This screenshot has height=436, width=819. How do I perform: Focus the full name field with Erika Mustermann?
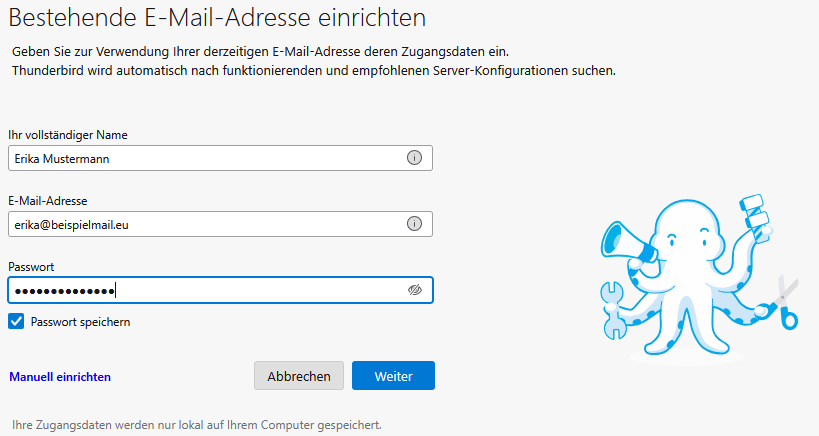(x=200, y=158)
